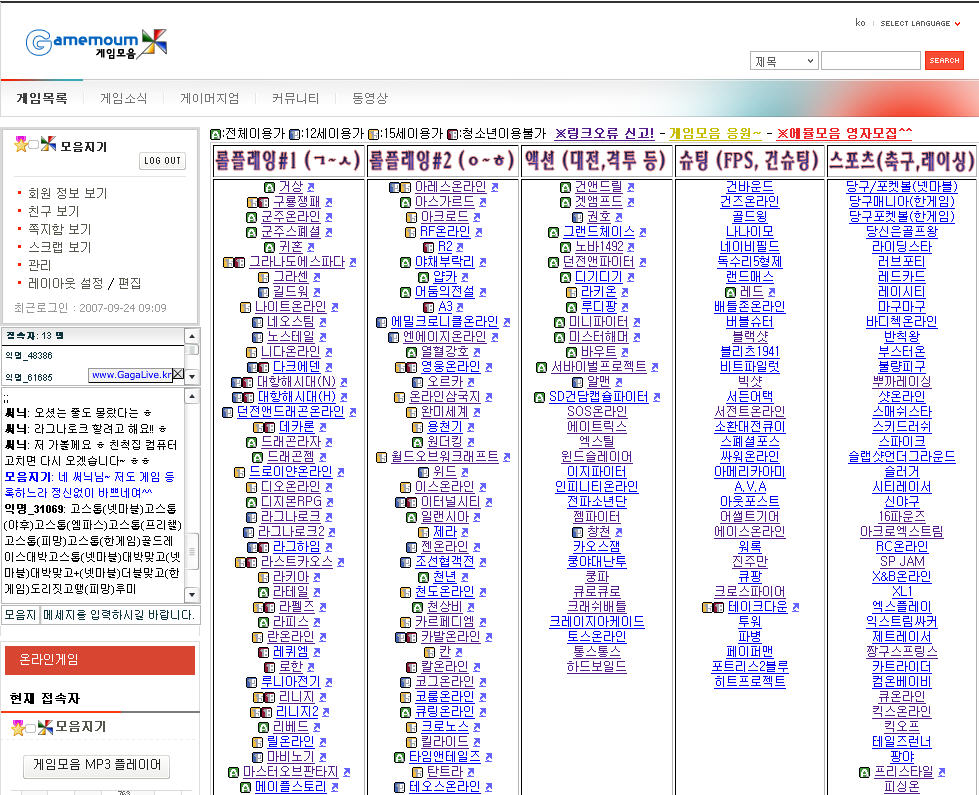
Task: Open the 당구/포켓볼(넷마블) game link
Action: (902, 187)
